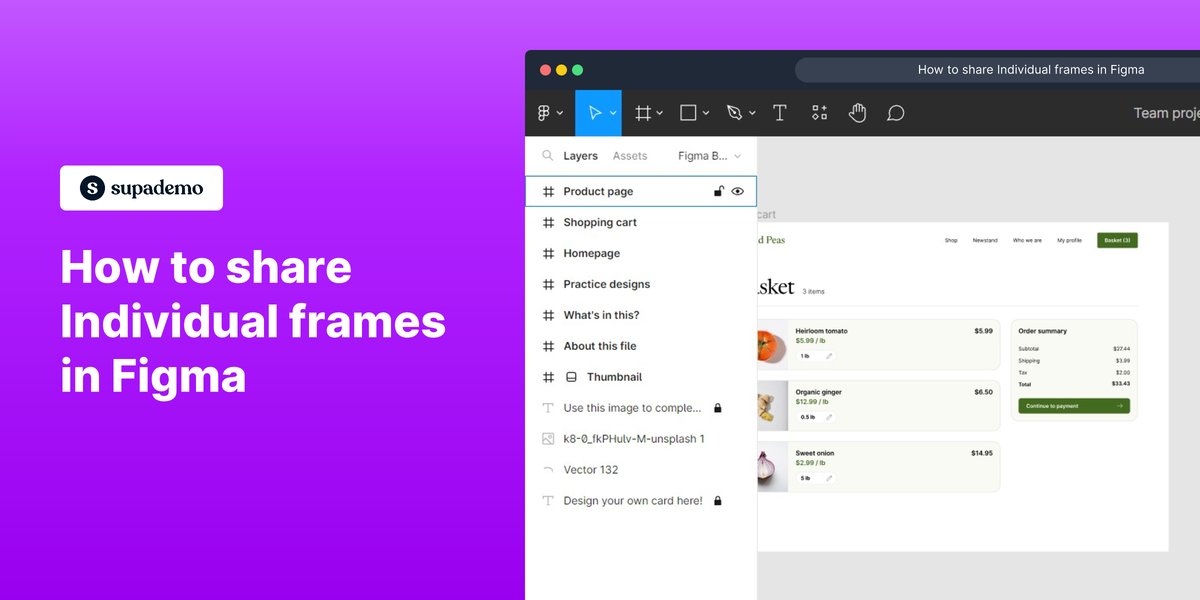
Task: Open the Resources panel icon
Action: pyautogui.click(x=818, y=112)
